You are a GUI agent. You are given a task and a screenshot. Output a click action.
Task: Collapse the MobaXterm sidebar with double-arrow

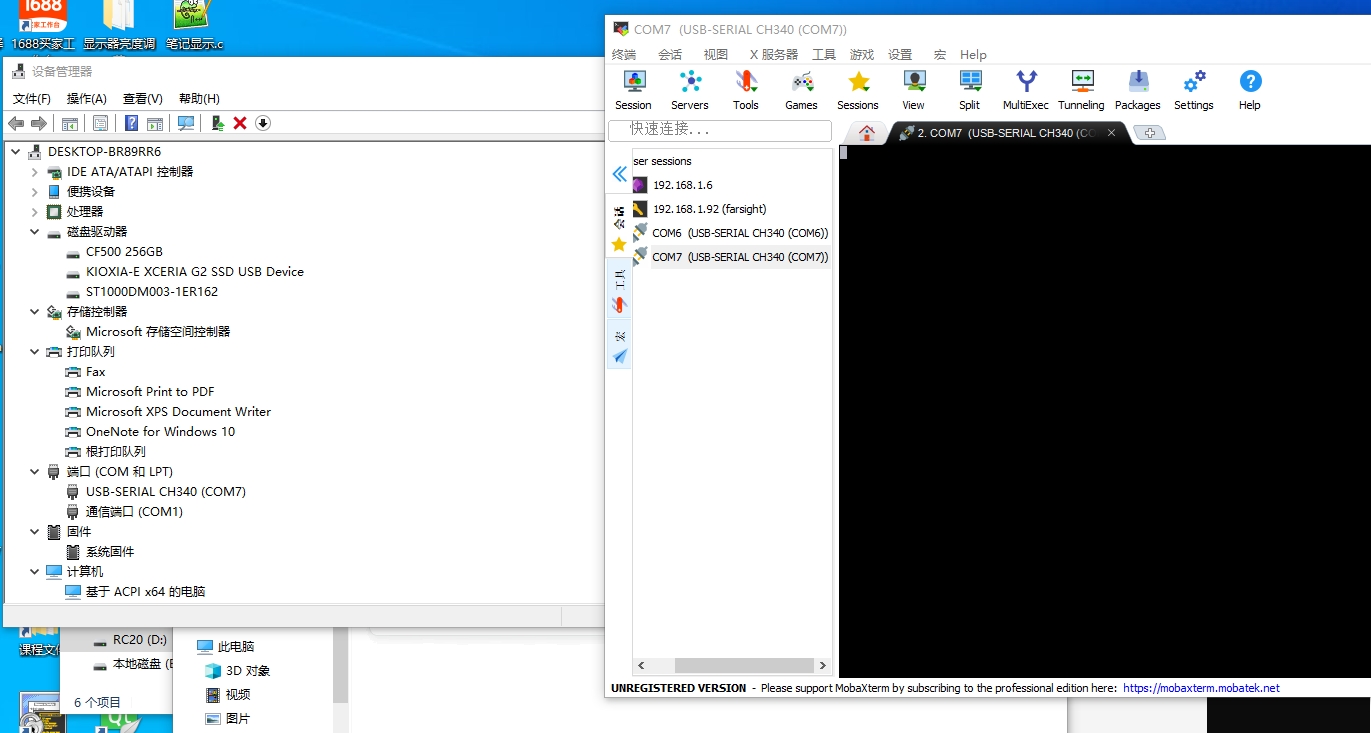click(620, 174)
